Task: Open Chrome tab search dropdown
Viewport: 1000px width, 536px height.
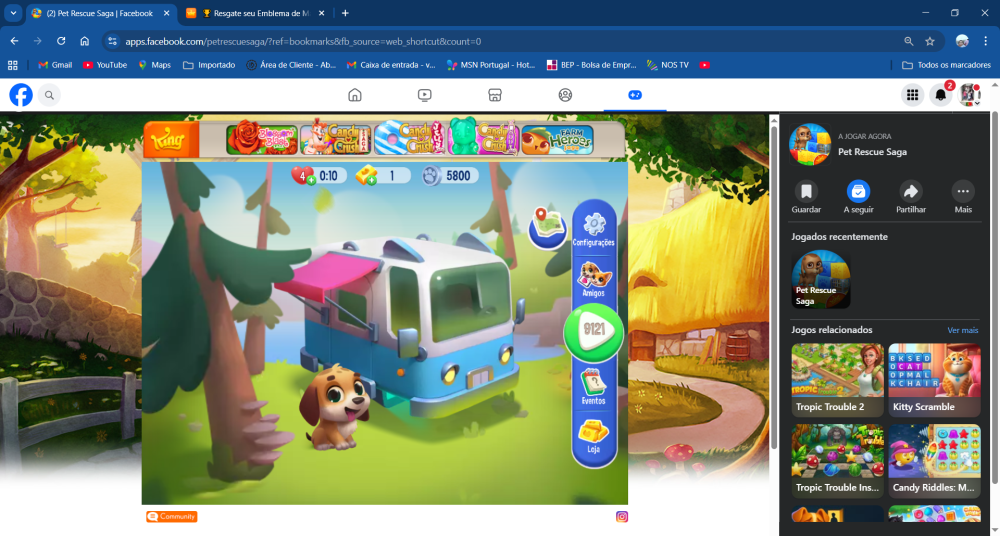Action: click(13, 13)
